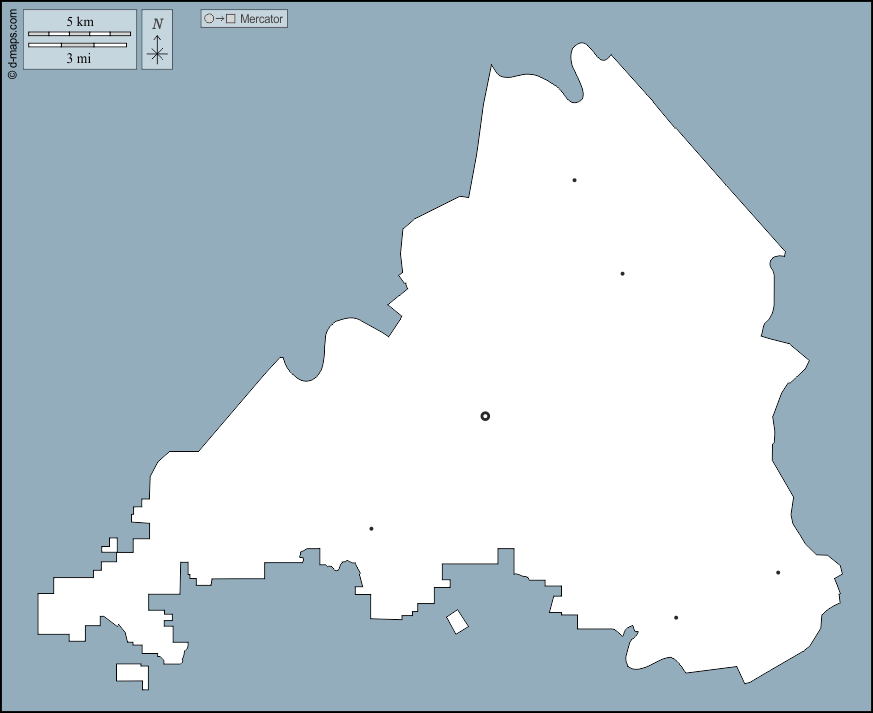
Task: Click the 'N' letter on the compass
Action: pyautogui.click(x=157, y=24)
